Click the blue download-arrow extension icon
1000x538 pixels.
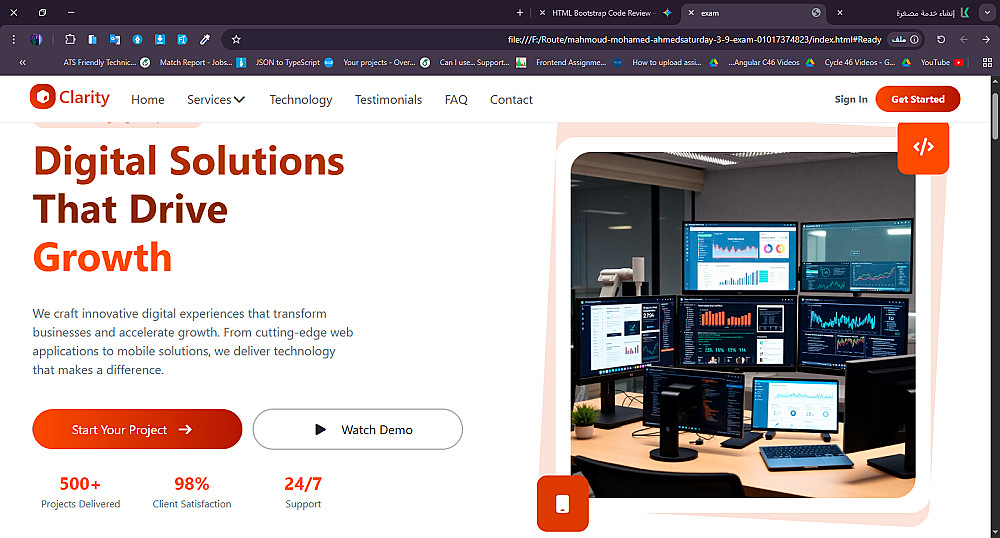159,40
